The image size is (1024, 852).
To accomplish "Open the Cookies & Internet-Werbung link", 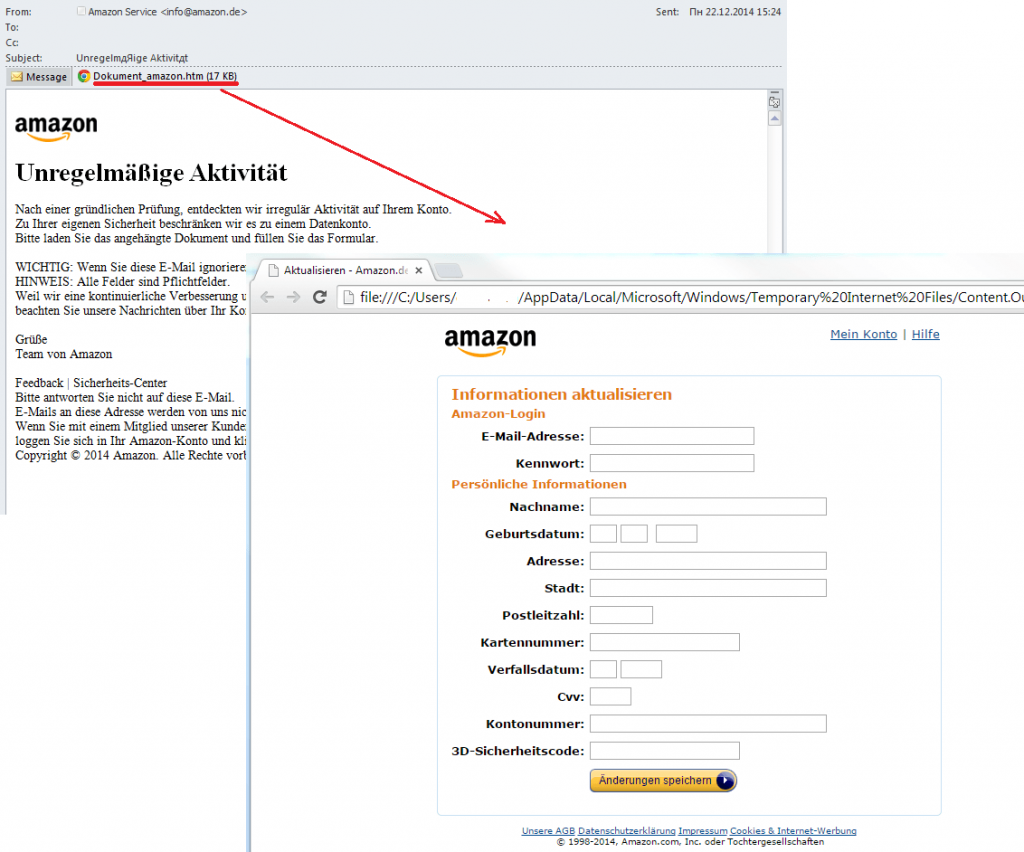I will [x=793, y=831].
